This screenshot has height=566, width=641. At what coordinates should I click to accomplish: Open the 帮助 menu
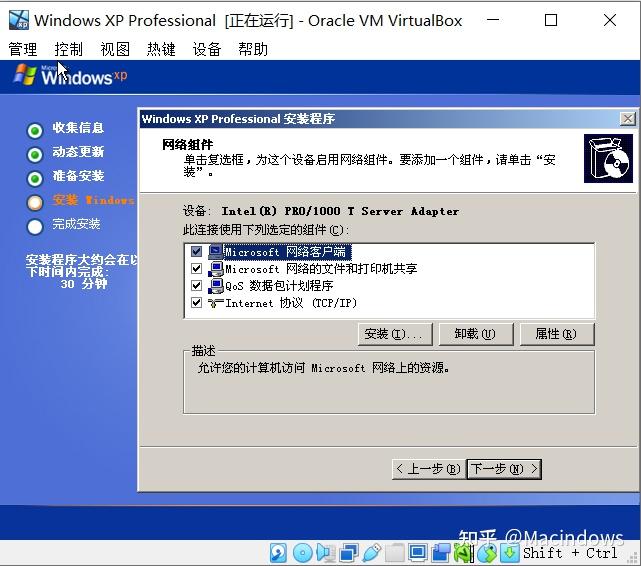(253, 49)
